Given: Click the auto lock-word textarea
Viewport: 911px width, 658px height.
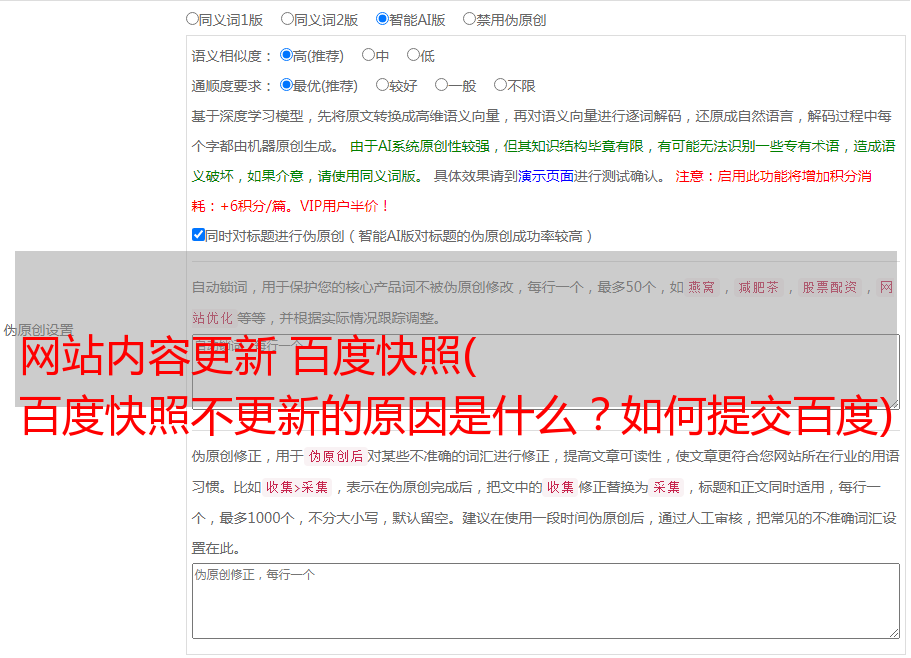Looking at the screenshot, I should (546, 372).
